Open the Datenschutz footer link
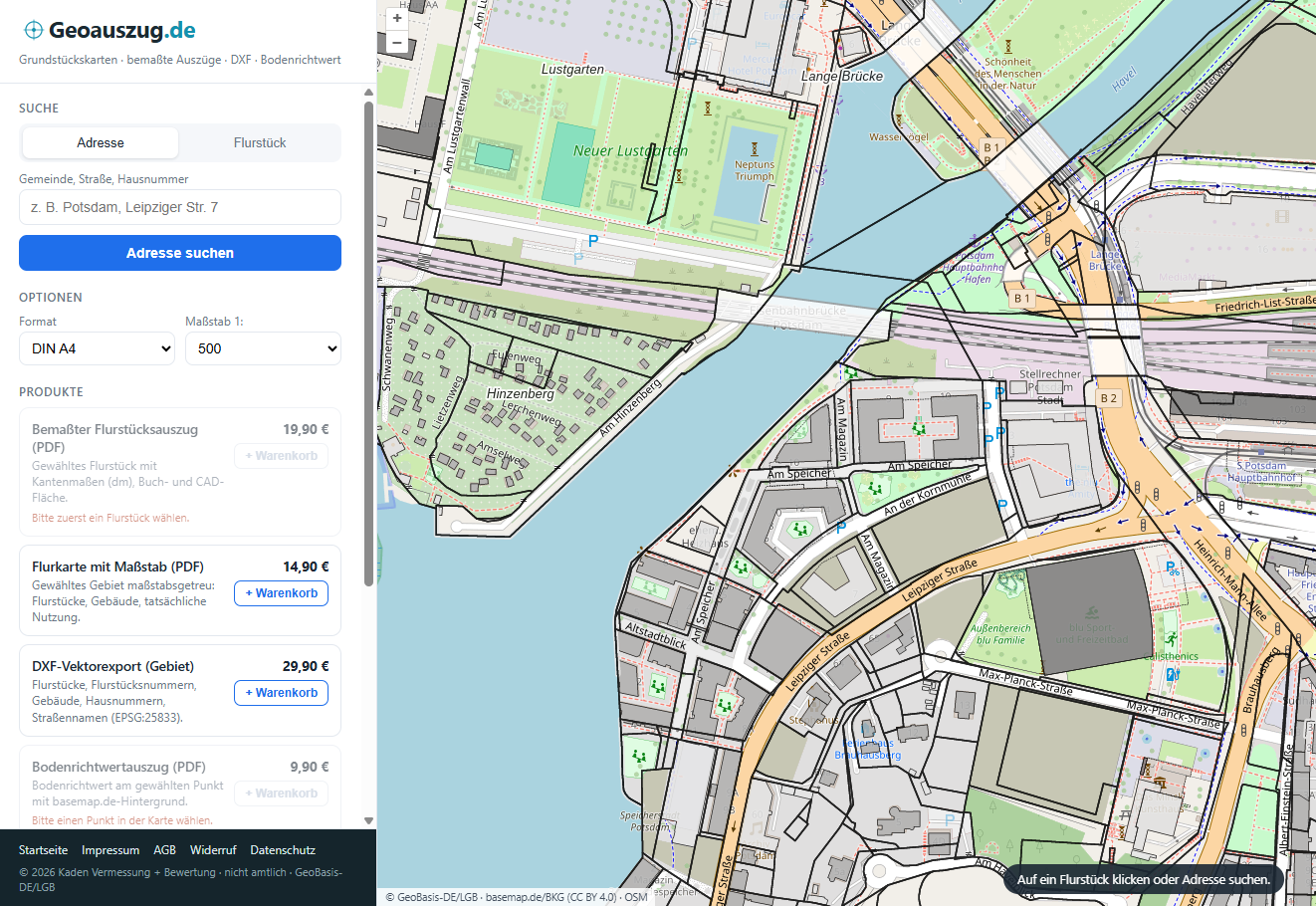The width and height of the screenshot is (1316, 906). click(283, 850)
